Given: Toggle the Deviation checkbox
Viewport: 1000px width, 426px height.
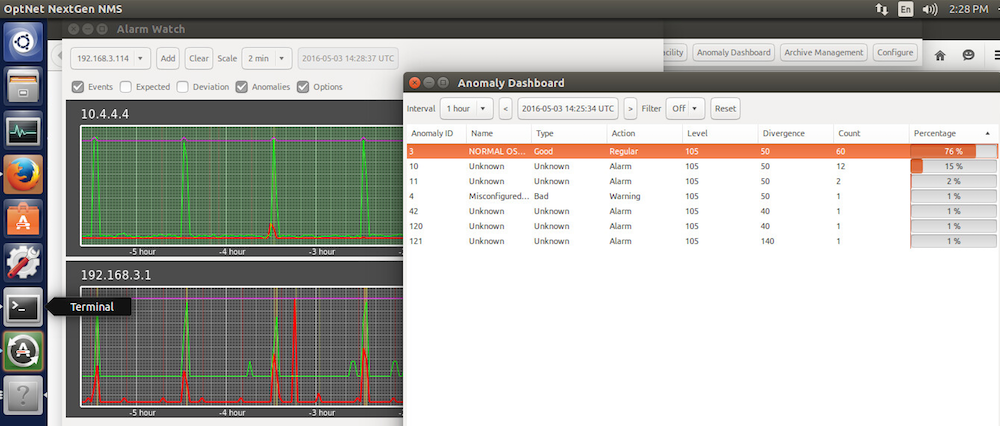Looking at the screenshot, I should (x=183, y=87).
